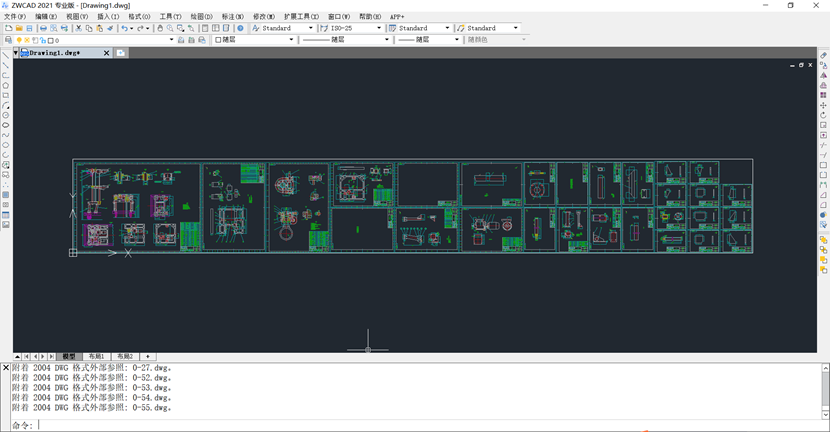Switch to the 布局1 layout tab

point(96,356)
